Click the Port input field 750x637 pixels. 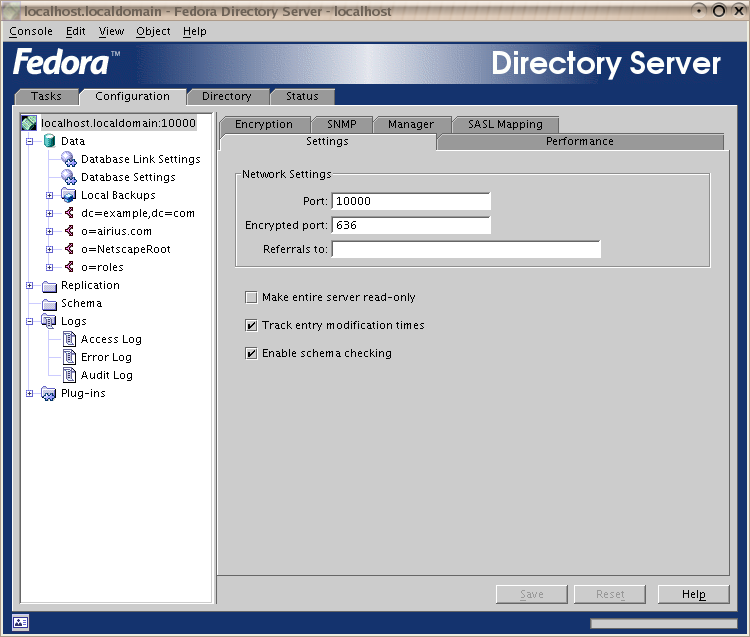(411, 201)
